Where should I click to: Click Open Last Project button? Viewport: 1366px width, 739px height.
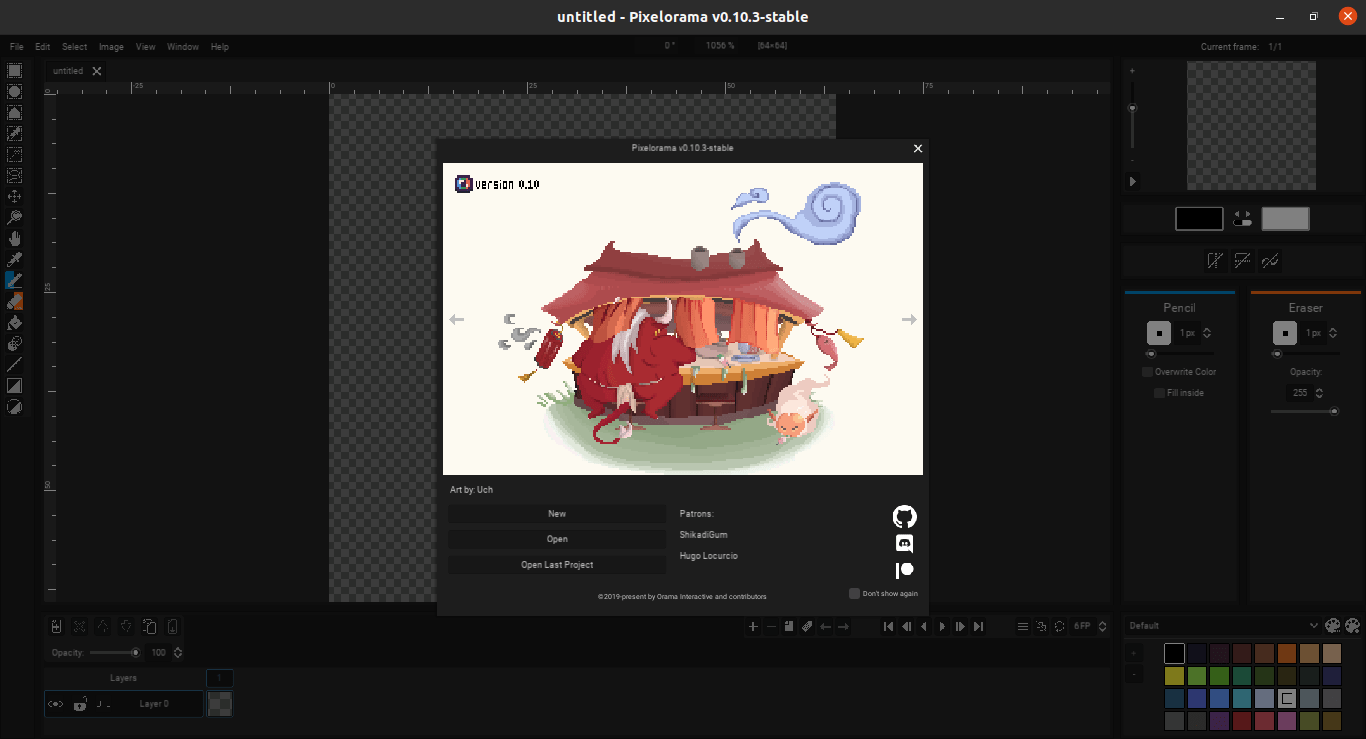557,565
